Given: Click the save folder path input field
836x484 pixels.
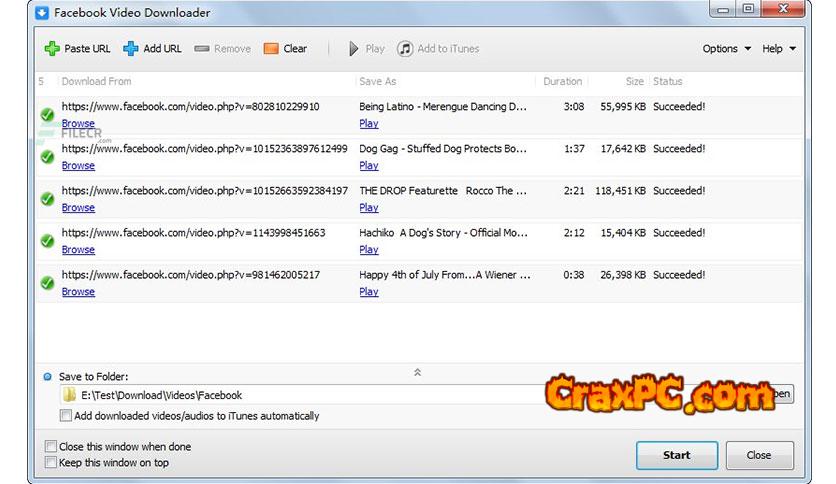Looking at the screenshot, I should tap(300, 395).
